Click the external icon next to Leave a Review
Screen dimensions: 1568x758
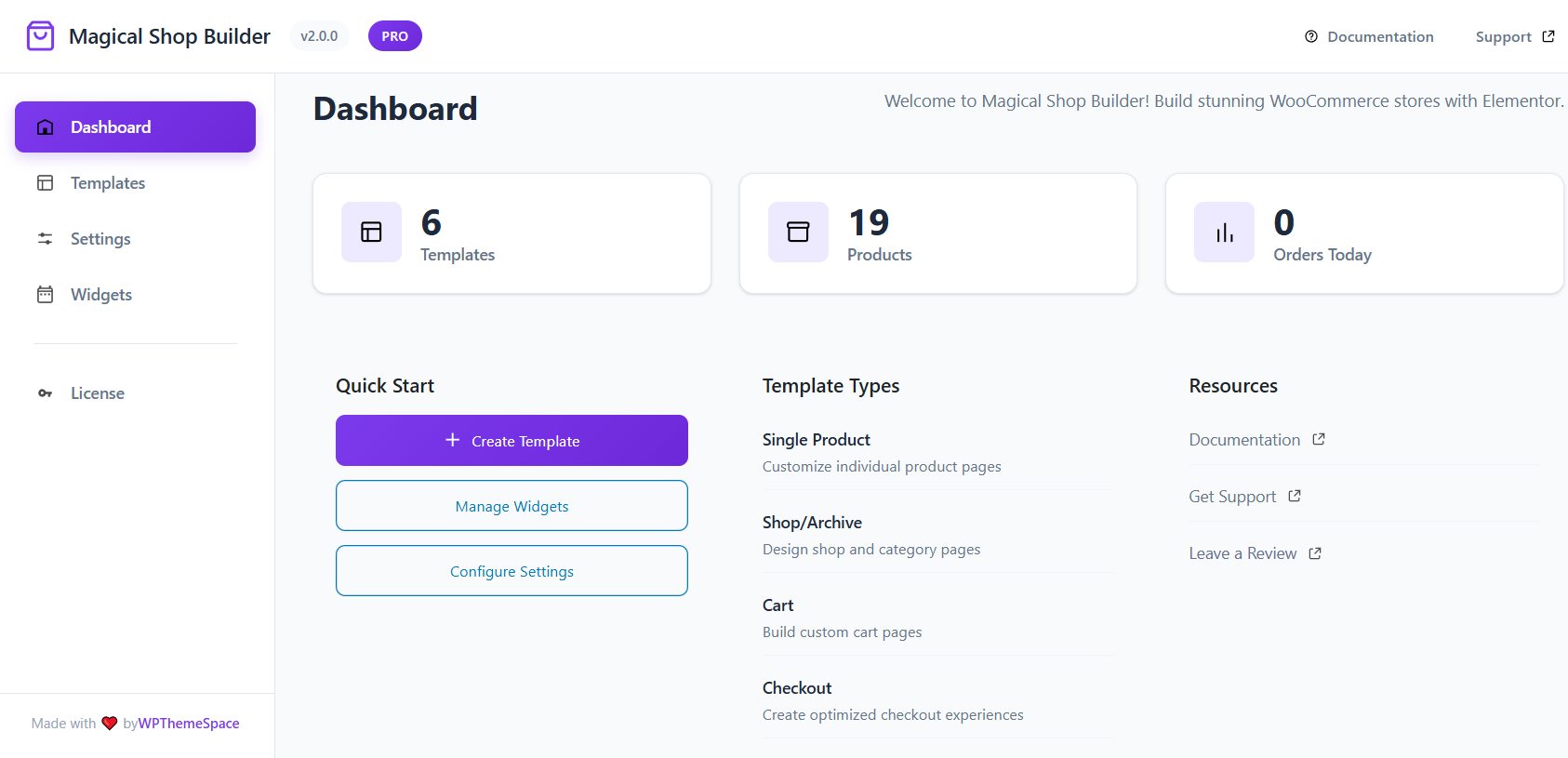click(x=1315, y=553)
